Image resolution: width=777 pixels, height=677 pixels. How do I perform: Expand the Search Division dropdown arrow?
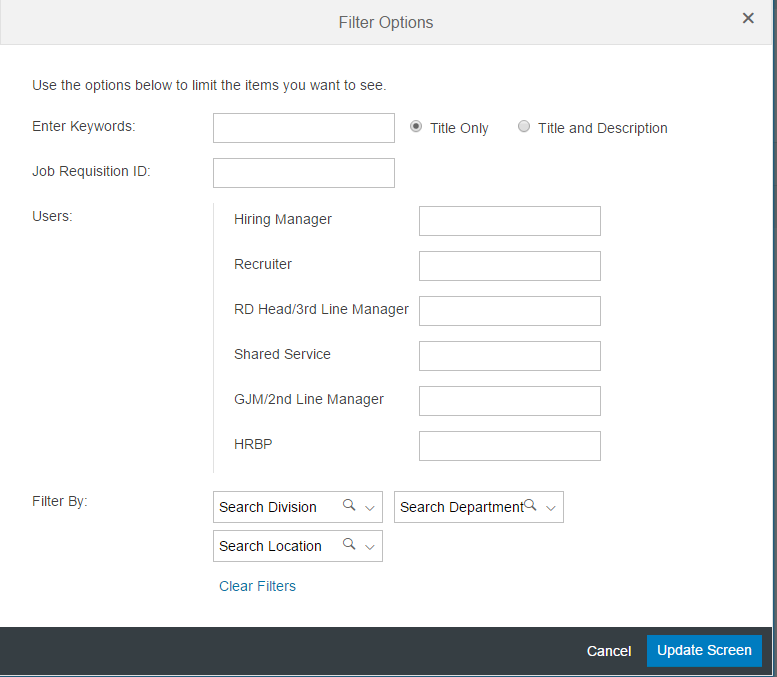(x=370, y=508)
